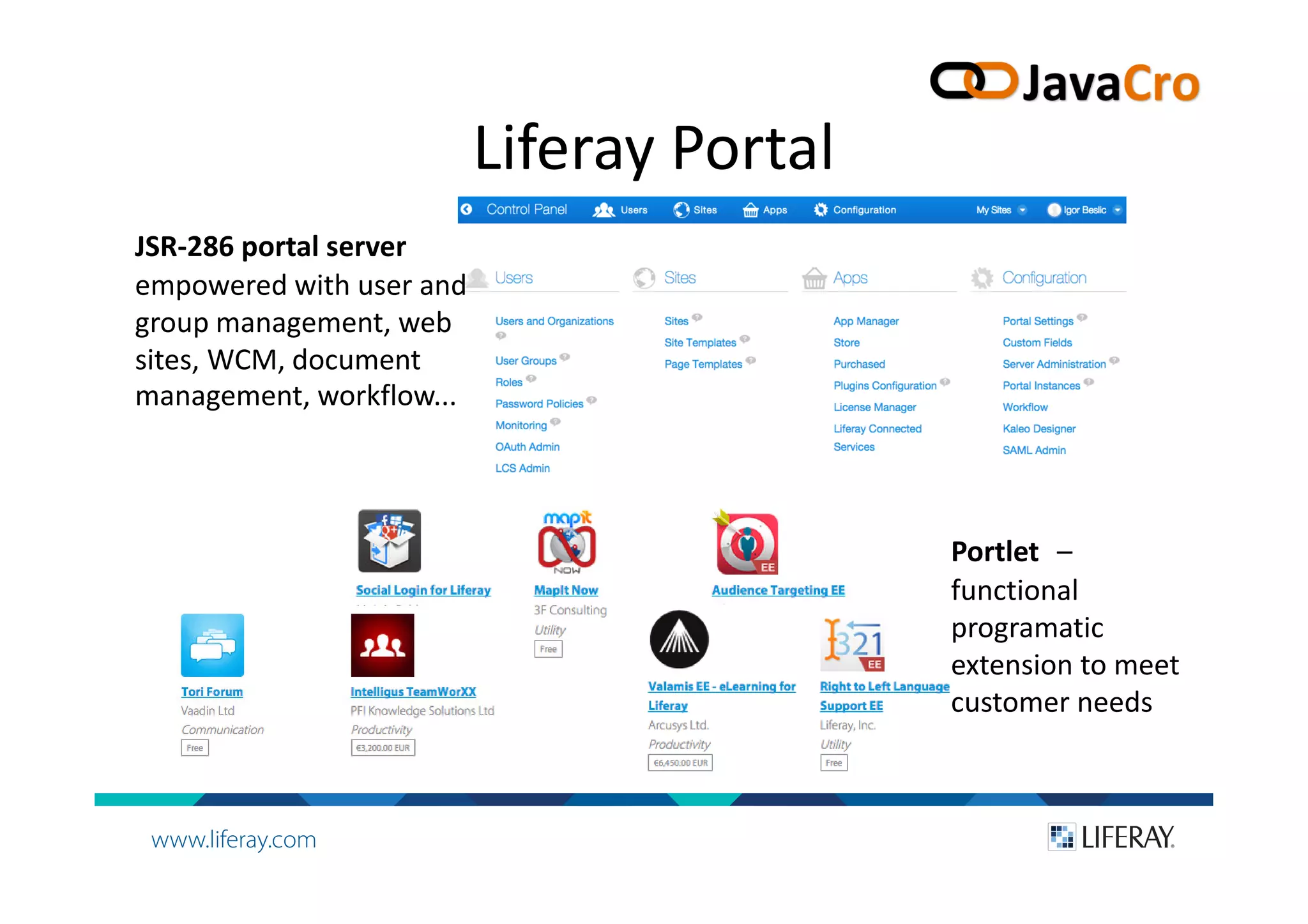
Task: Click the MapIt Now app icon
Action: [x=567, y=542]
